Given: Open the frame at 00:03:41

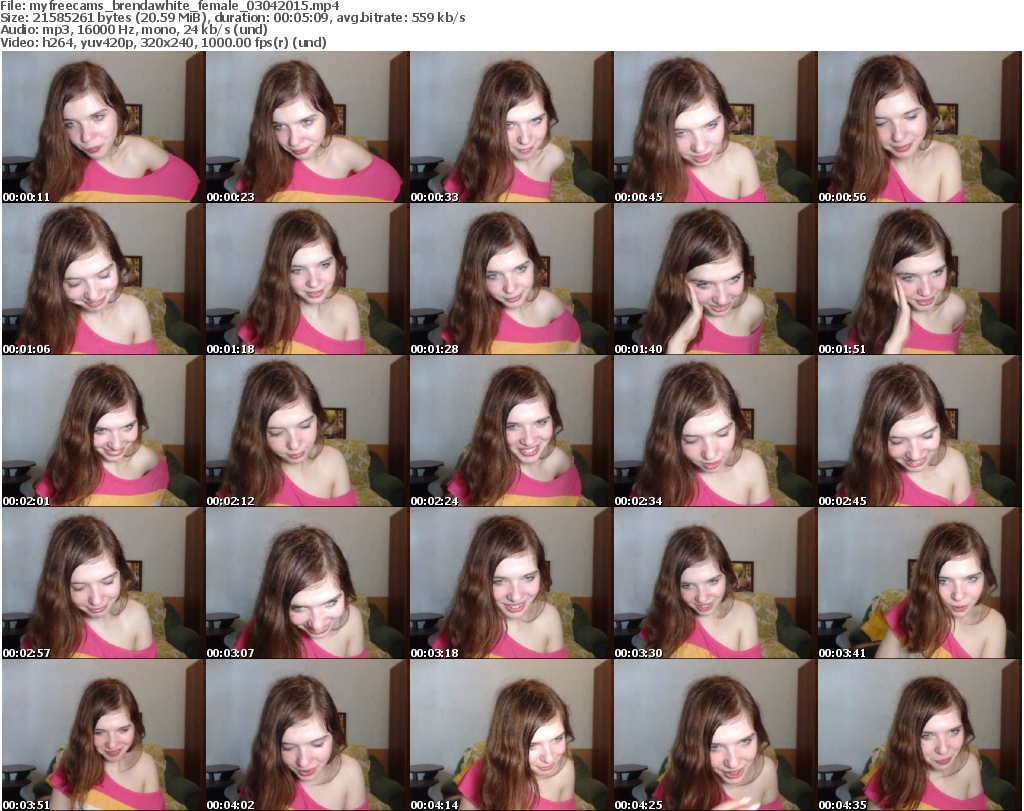Looking at the screenshot, I should [x=919, y=584].
